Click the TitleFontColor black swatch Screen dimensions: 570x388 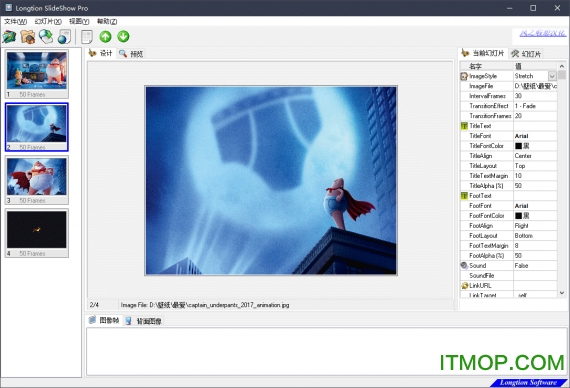coord(518,146)
